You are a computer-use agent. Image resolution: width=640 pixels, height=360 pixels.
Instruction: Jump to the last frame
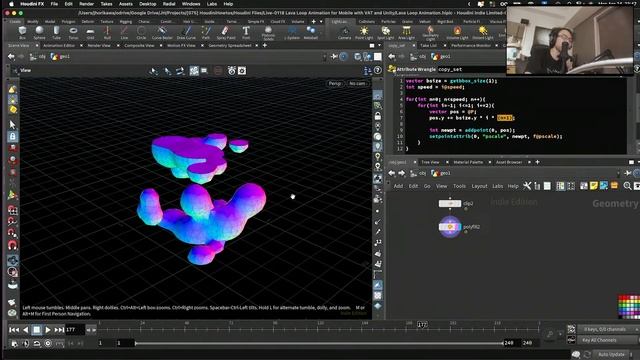(x=59, y=330)
